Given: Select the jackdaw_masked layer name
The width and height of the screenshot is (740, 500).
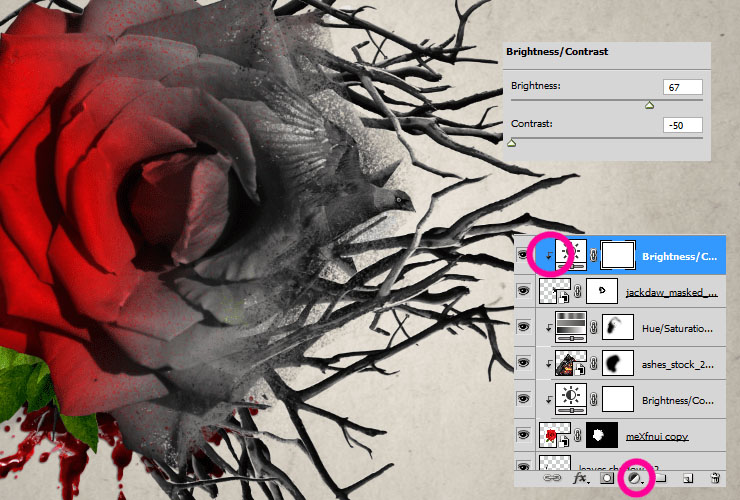Looking at the screenshot, I should 672,292.
